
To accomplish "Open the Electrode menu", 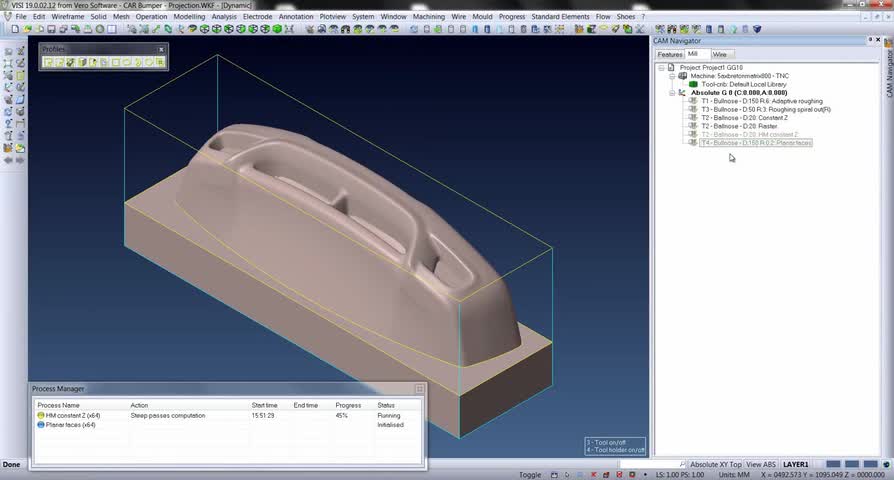I will (x=258, y=17).
